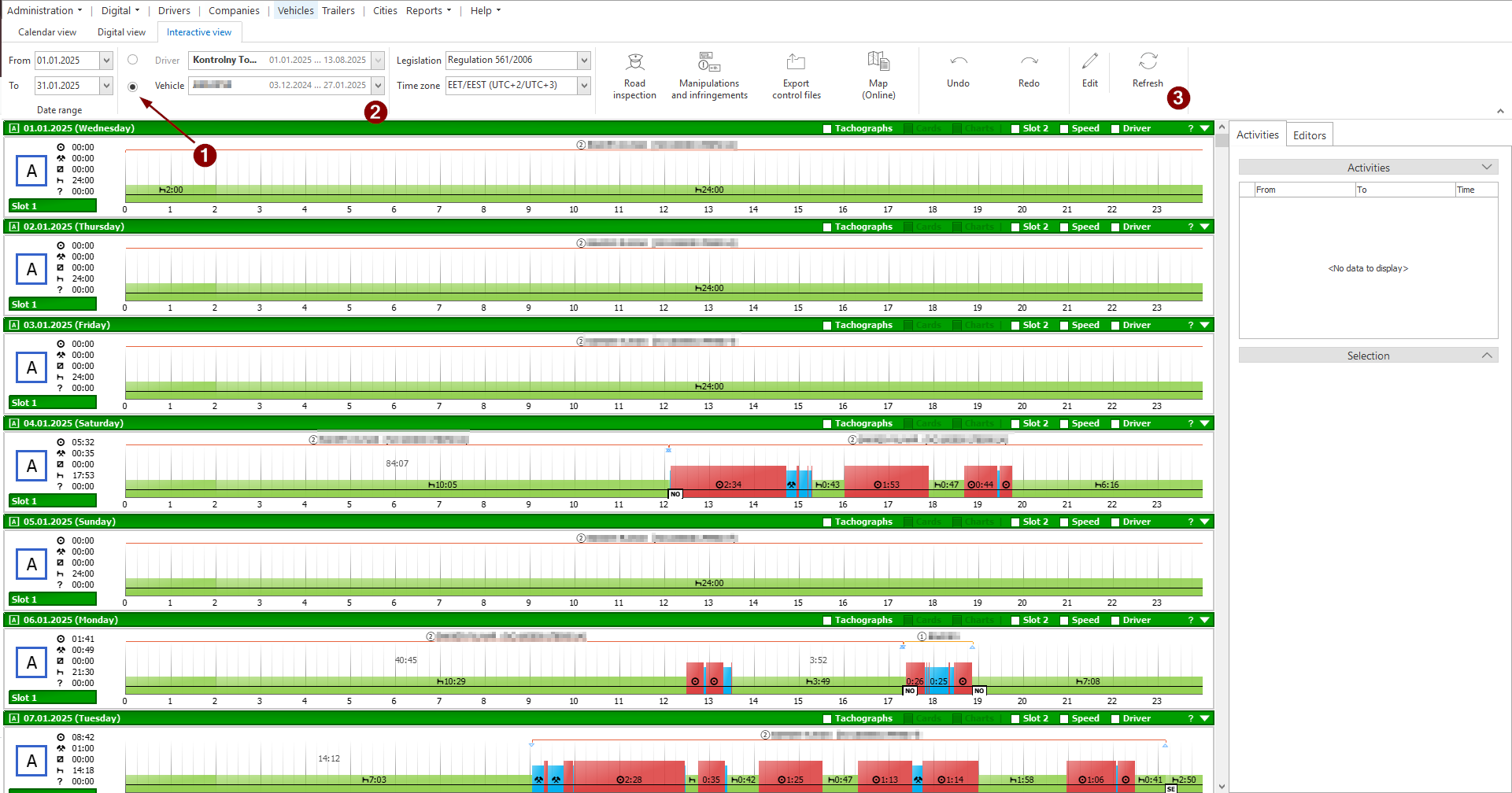Open Map (Online) view
The width and height of the screenshot is (1512, 793).
[x=878, y=76]
